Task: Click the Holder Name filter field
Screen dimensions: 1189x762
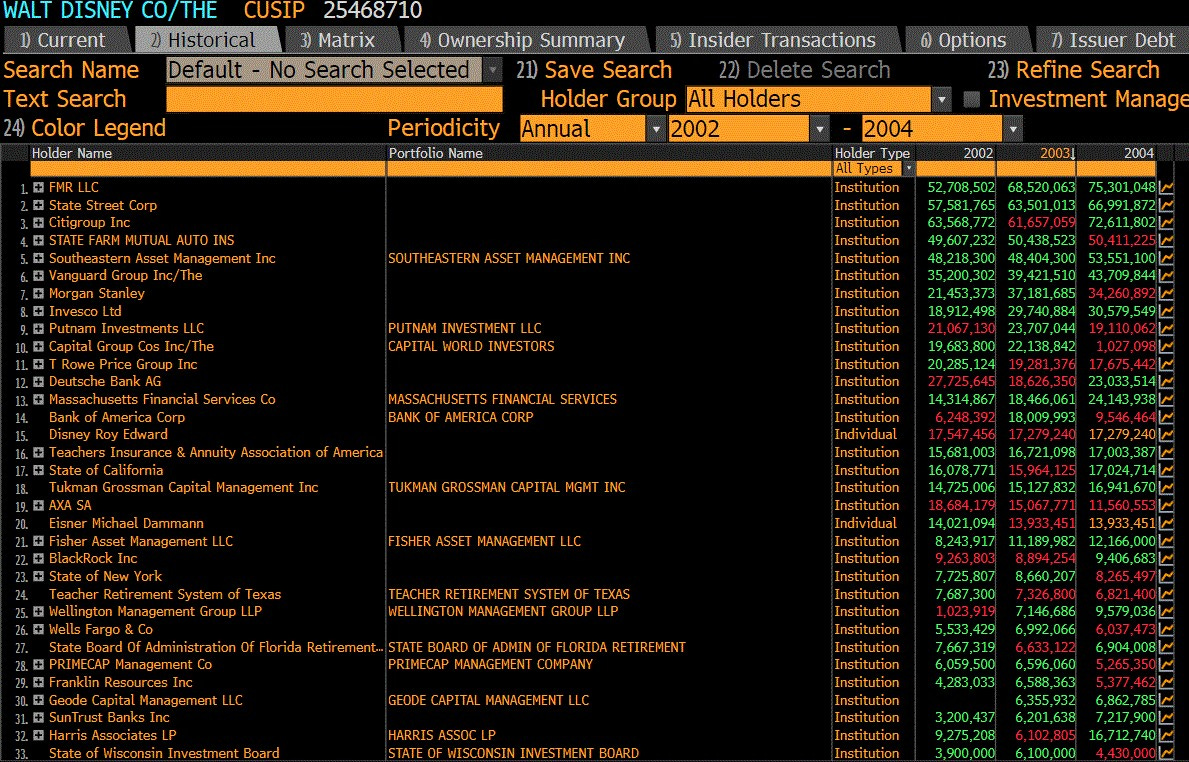Action: 207,168
